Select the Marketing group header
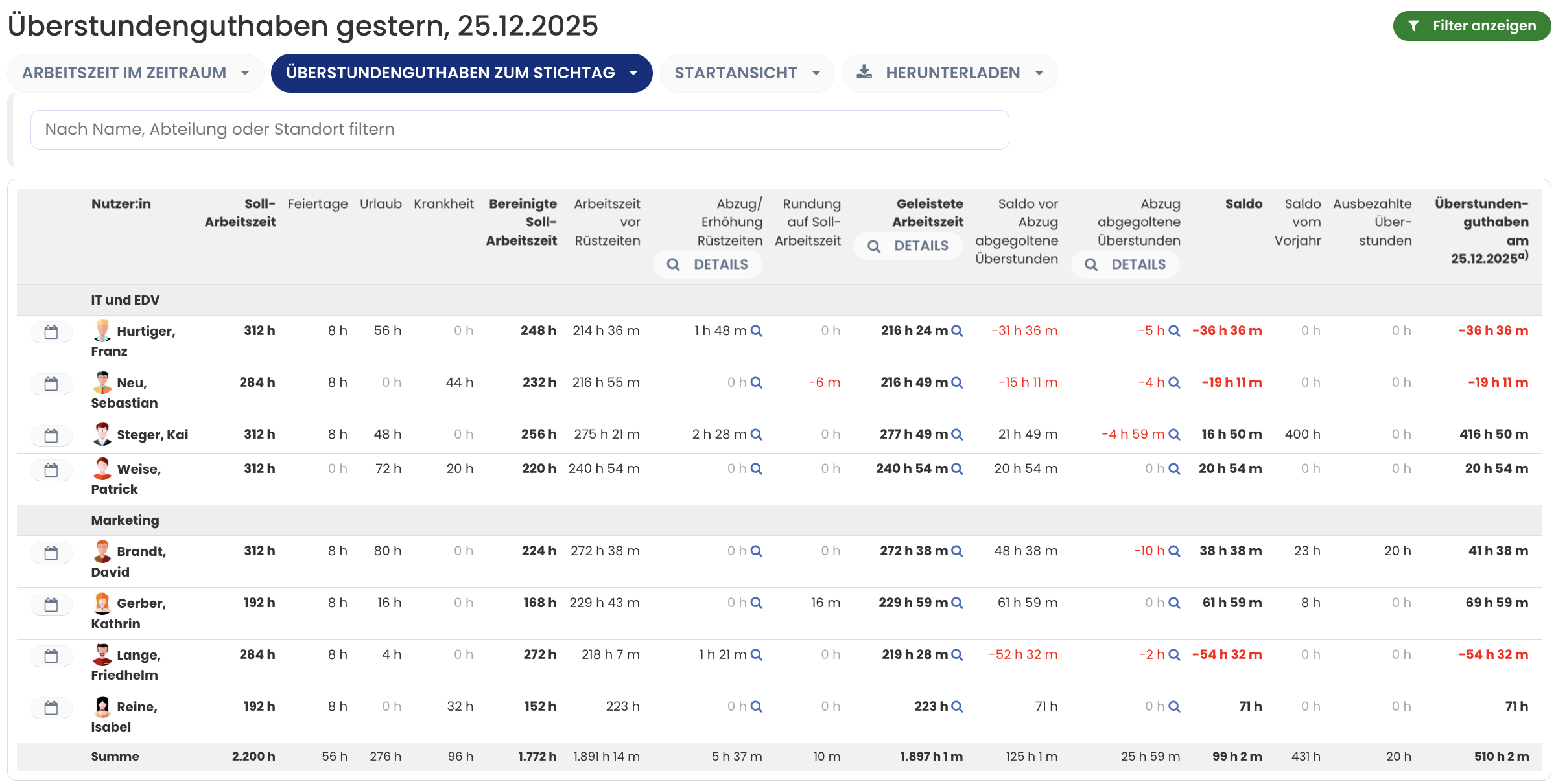 125,520
